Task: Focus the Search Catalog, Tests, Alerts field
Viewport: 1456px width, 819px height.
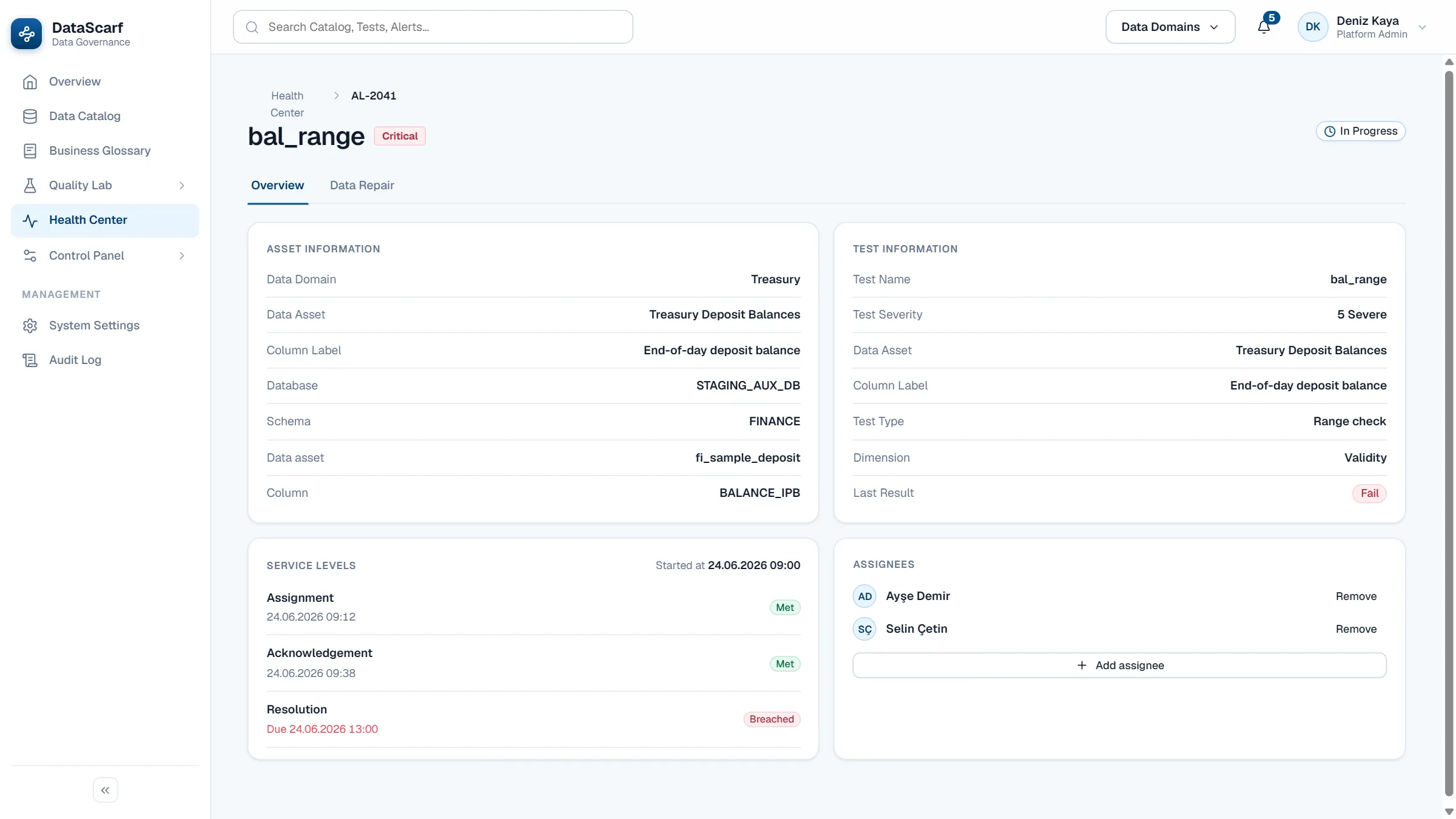Action: [x=433, y=27]
